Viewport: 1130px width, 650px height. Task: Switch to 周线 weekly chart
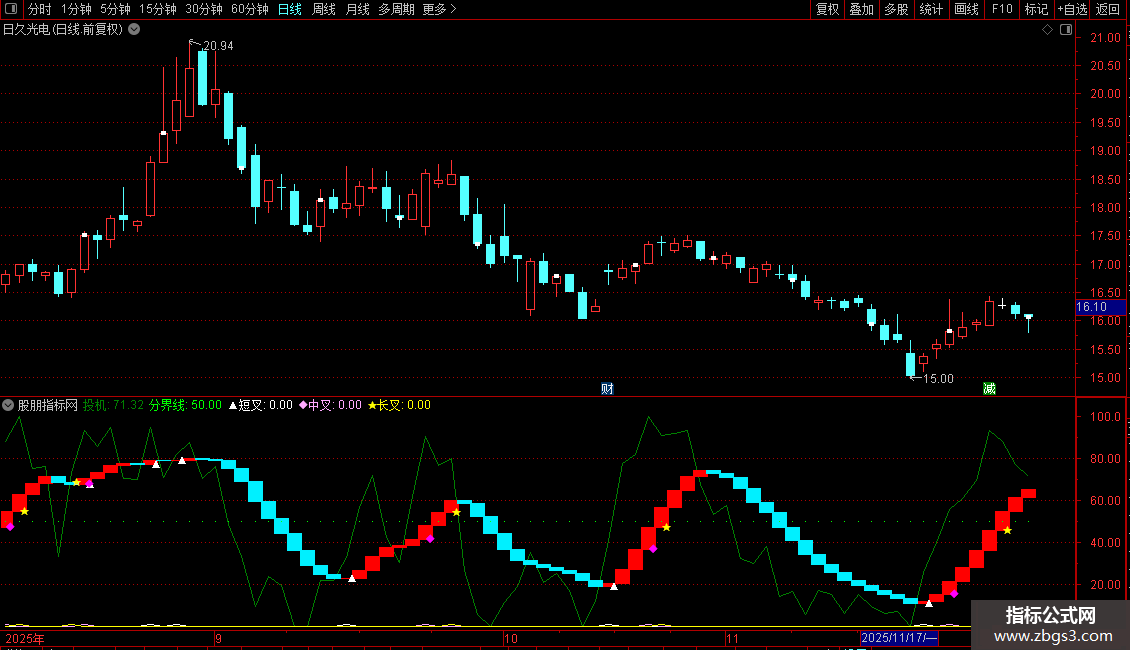point(324,9)
